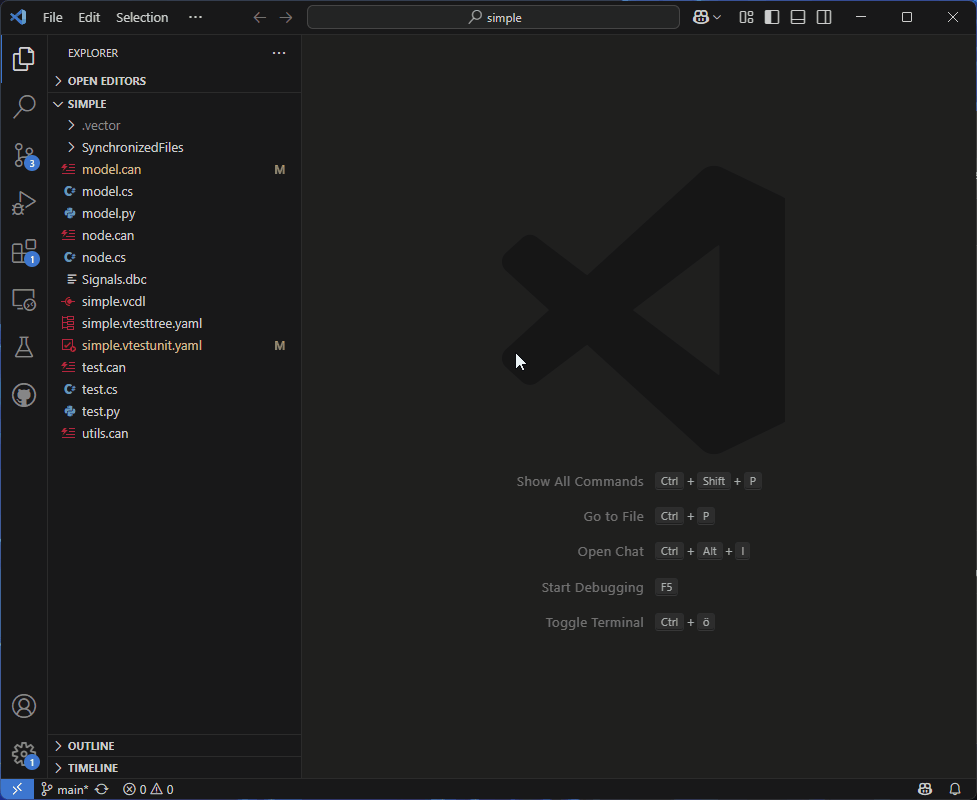Open the Edit menu
The width and height of the screenshot is (977, 800).
(89, 17)
